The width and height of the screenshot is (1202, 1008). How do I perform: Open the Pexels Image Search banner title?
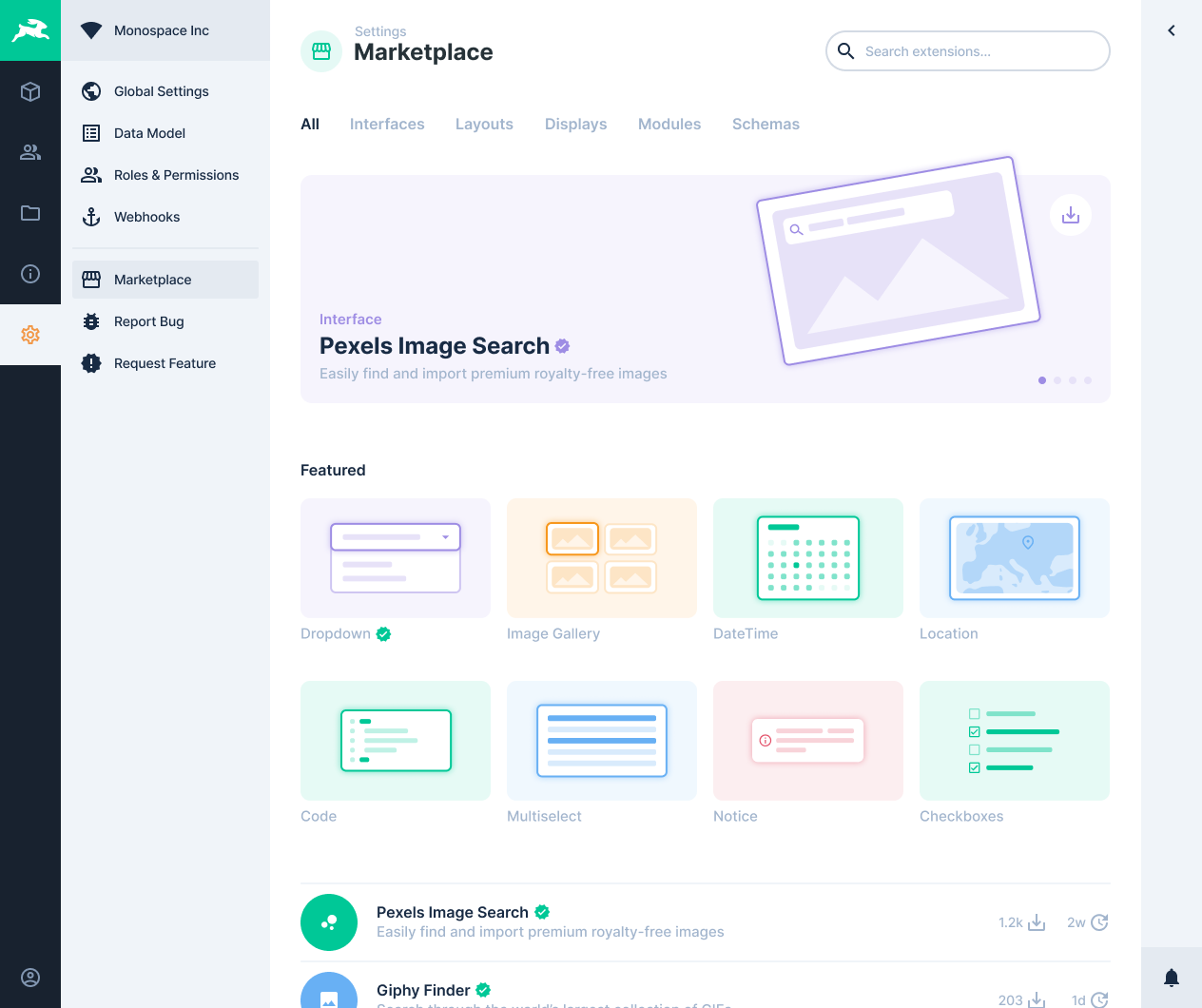click(435, 346)
